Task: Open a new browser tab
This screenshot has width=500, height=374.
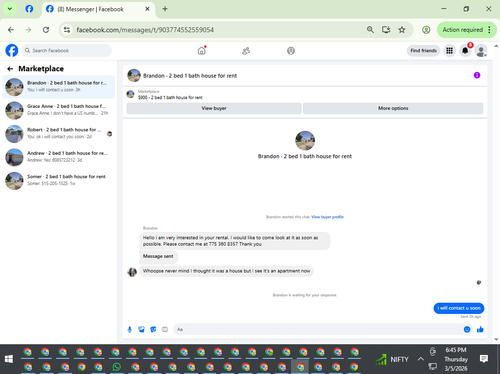Action: 165,9
